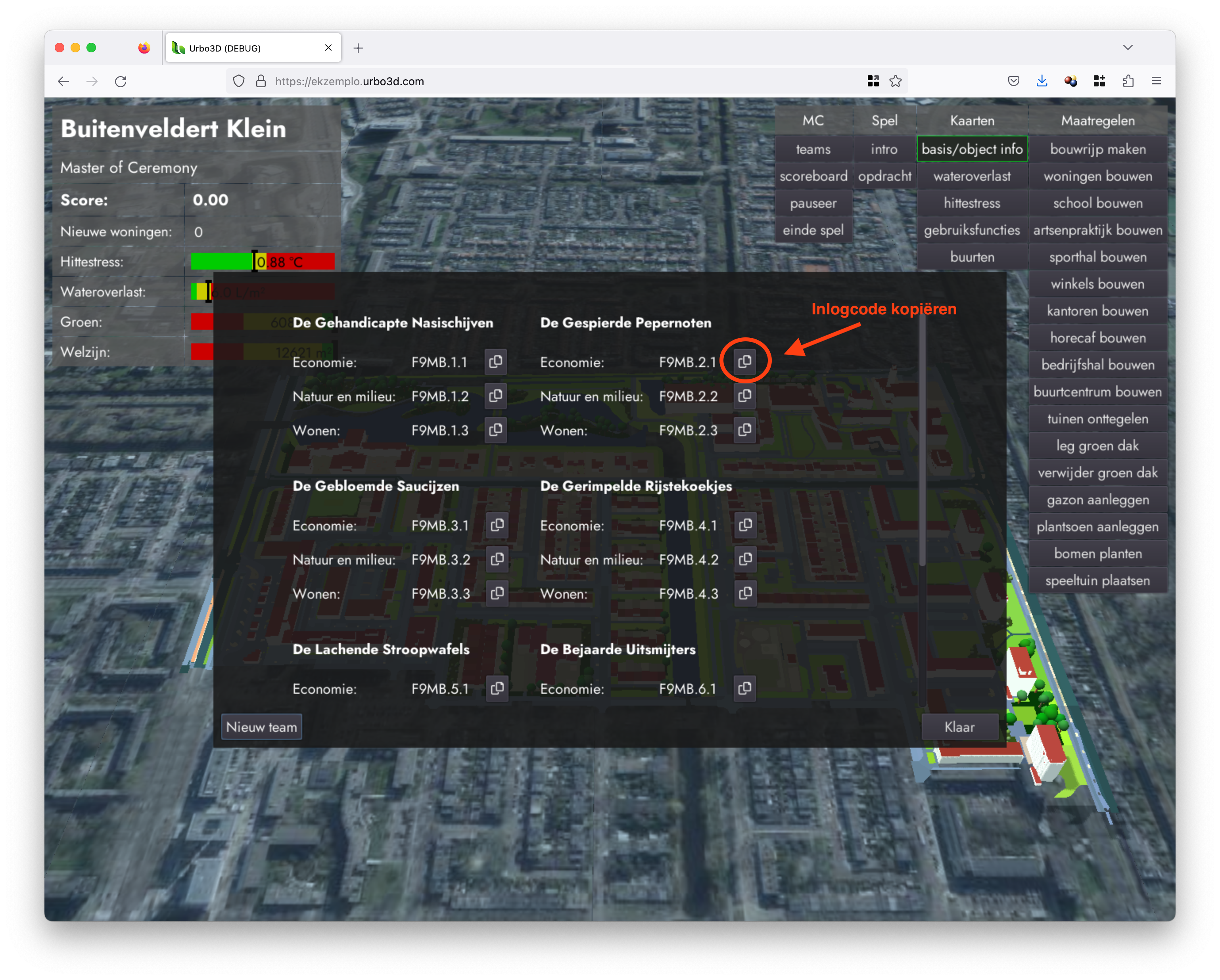Copy login code F9MB.4.2
This screenshot has width=1220, height=980.
pos(746,559)
